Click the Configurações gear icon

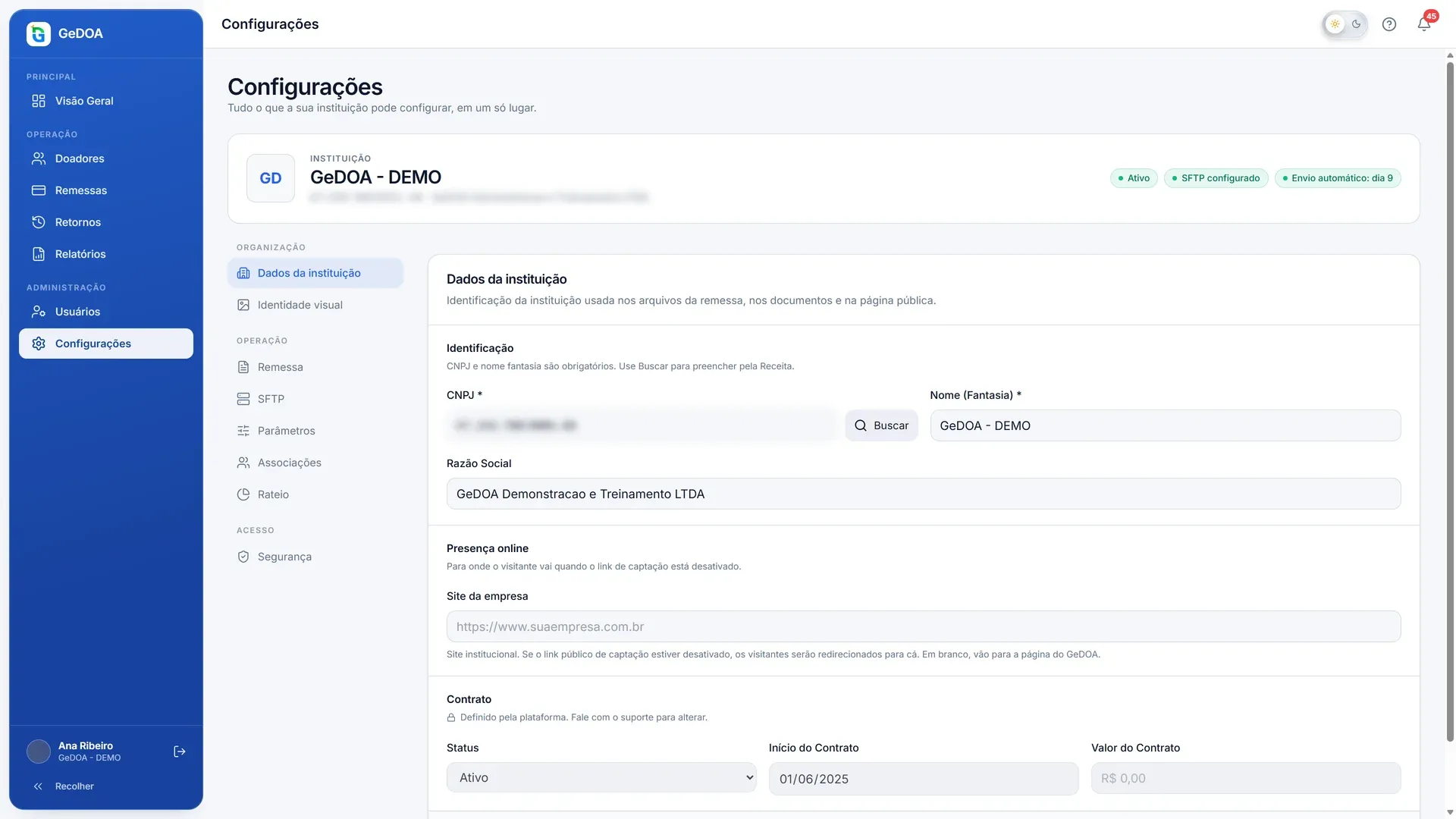point(39,344)
